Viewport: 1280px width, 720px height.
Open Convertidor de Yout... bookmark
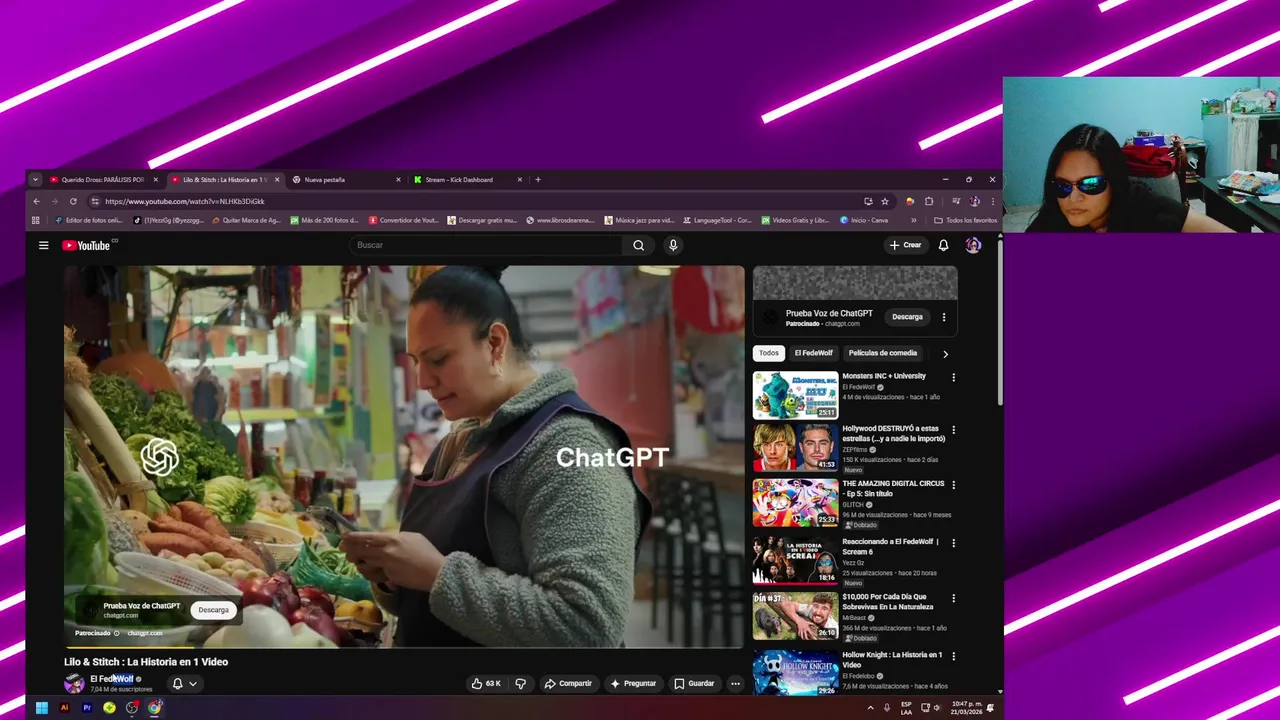404,220
